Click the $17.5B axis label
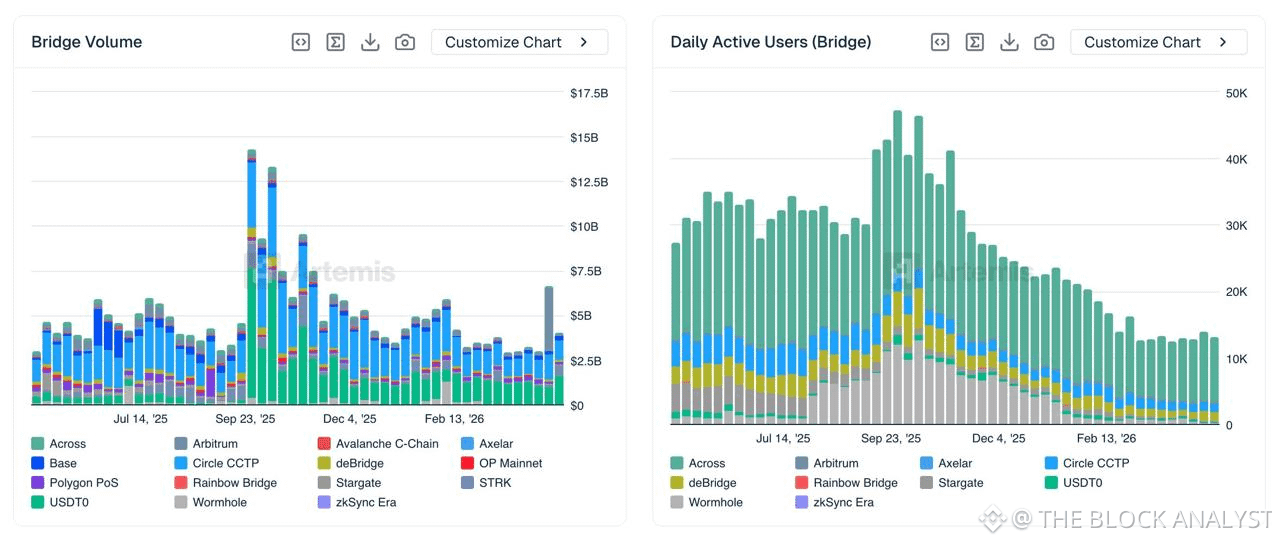 point(589,93)
